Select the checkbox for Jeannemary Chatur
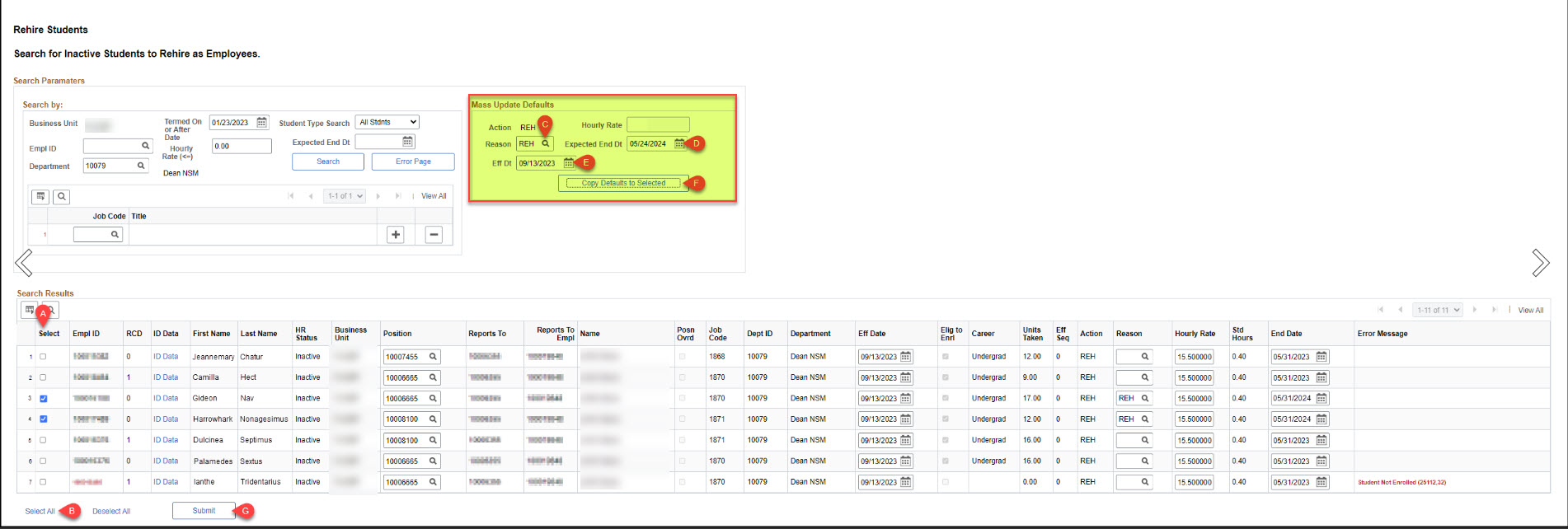This screenshot has width=1568, height=529. (43, 357)
